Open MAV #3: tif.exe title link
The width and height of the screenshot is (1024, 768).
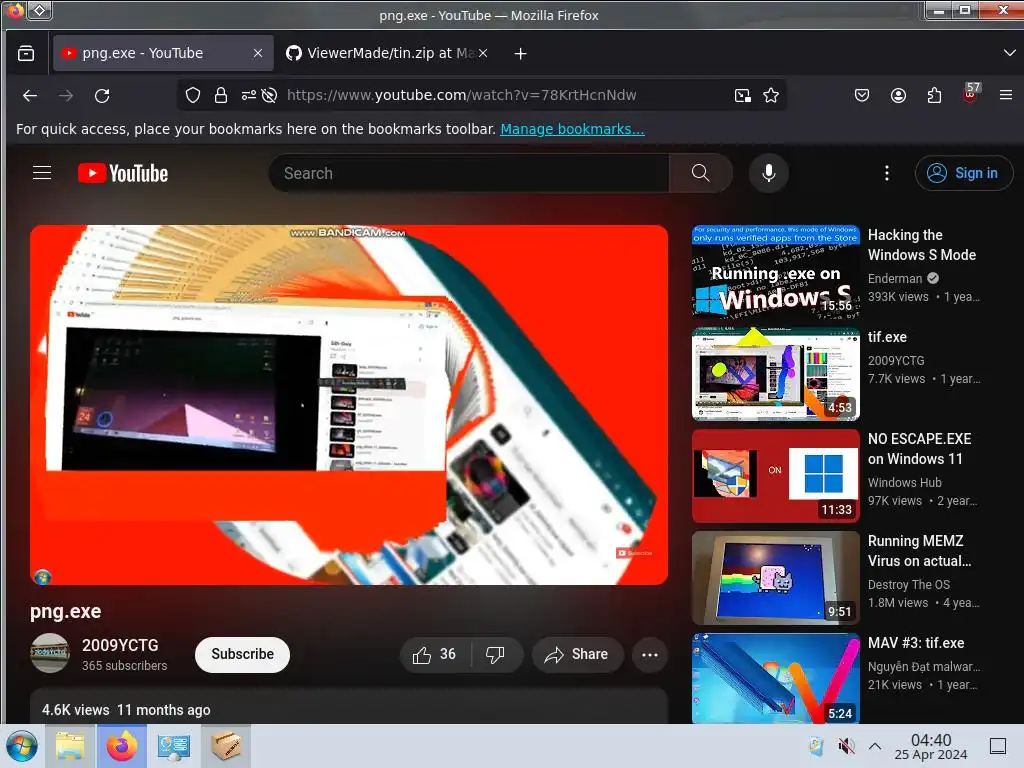(916, 643)
